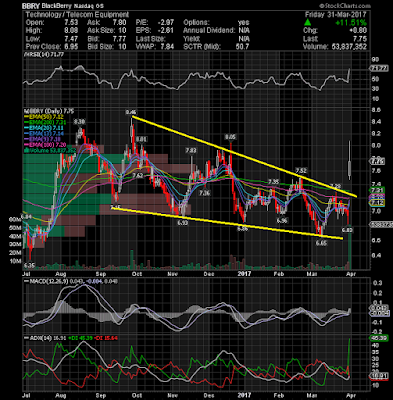
Task: Click the 8.01 price label near October
Action: (142, 139)
